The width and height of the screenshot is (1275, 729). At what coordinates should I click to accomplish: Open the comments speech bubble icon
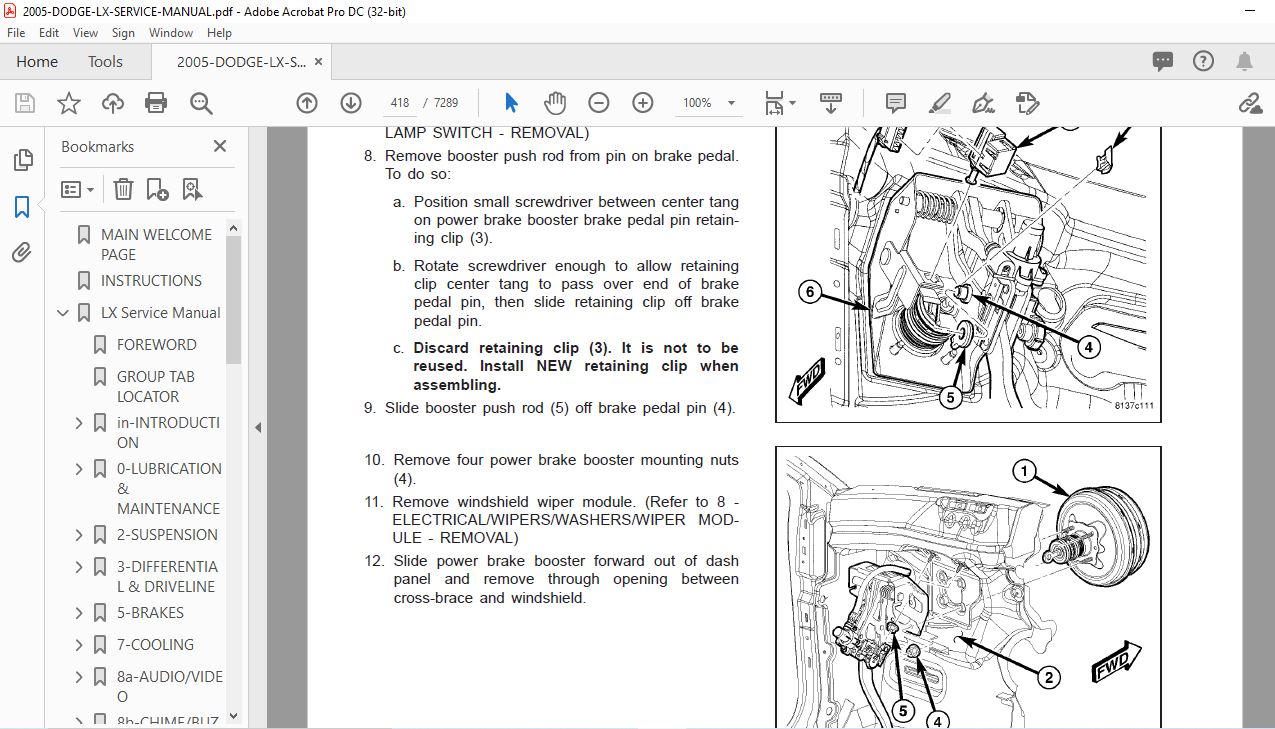point(1163,61)
